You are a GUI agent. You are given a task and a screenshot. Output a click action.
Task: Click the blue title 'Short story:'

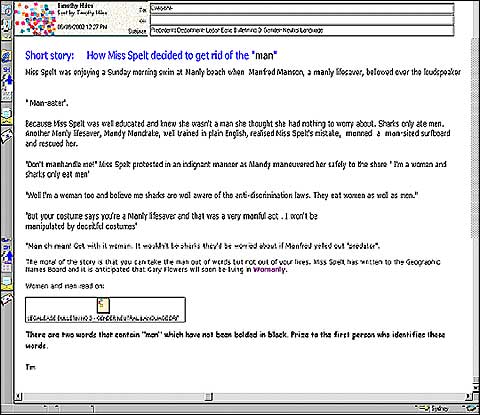[x=50, y=55]
